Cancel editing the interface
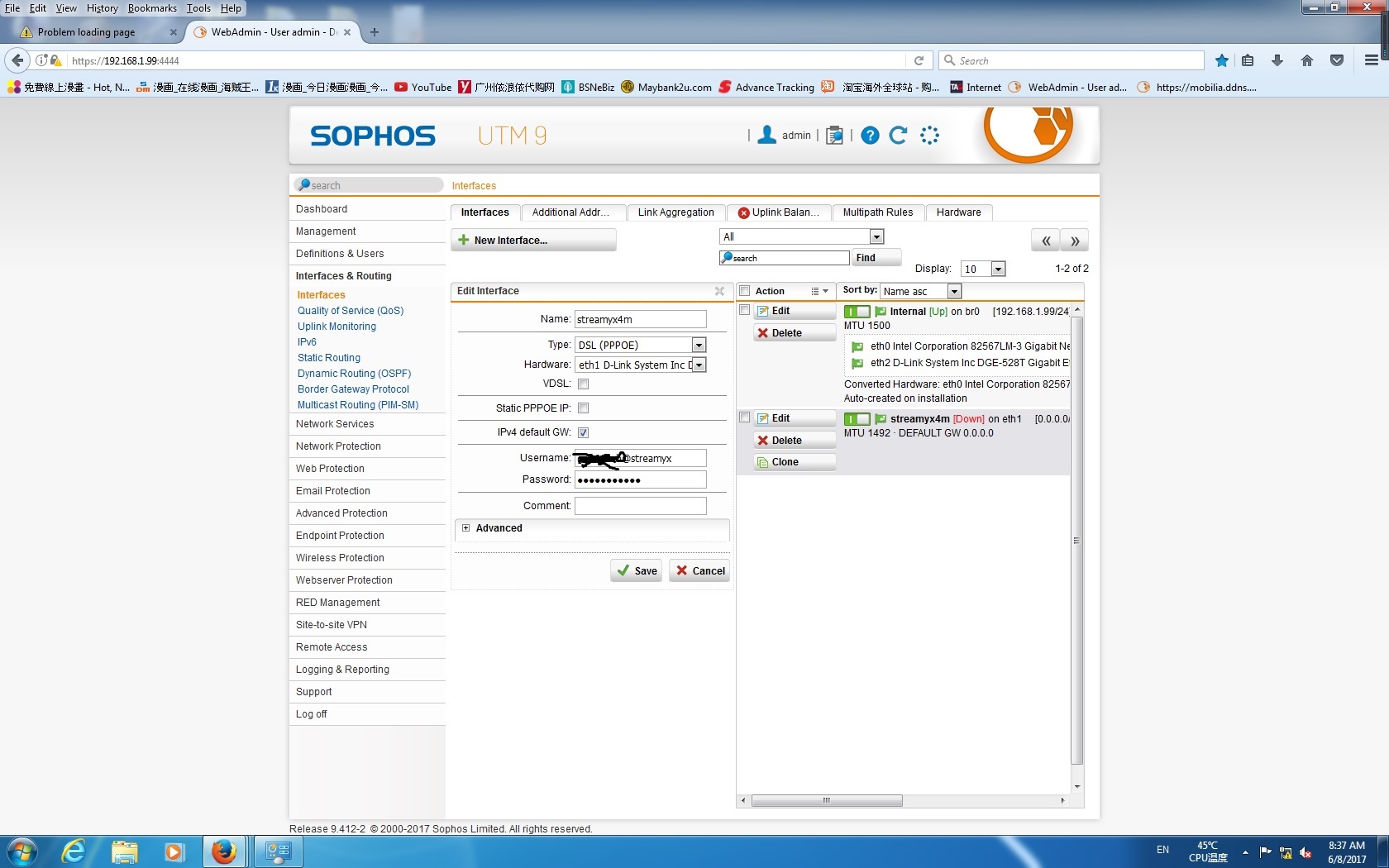 [699, 570]
